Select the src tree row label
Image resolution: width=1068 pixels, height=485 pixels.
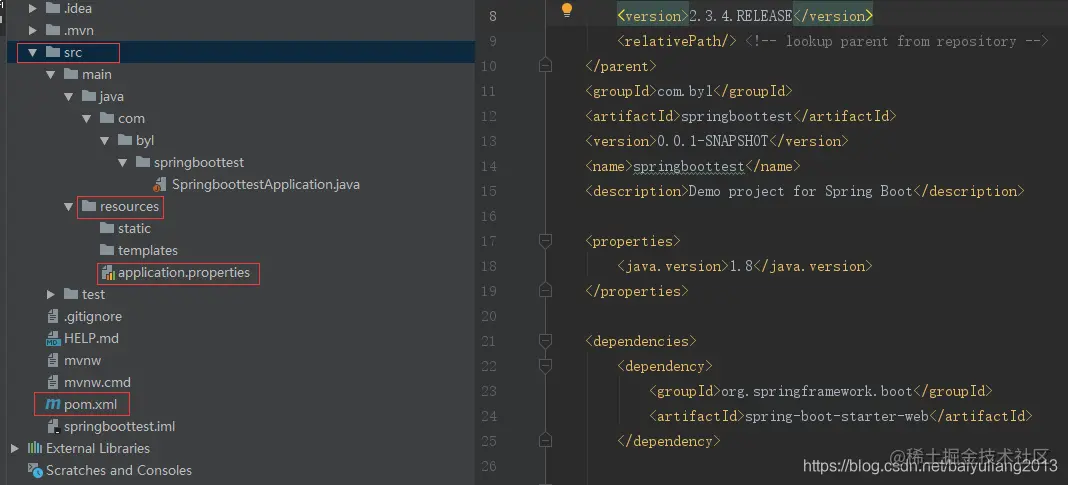[73, 52]
